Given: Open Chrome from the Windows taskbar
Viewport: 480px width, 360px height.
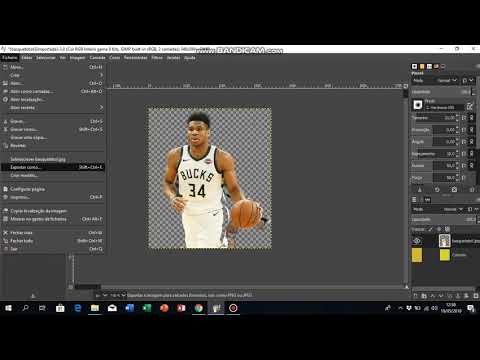Looking at the screenshot, I should tap(199, 308).
